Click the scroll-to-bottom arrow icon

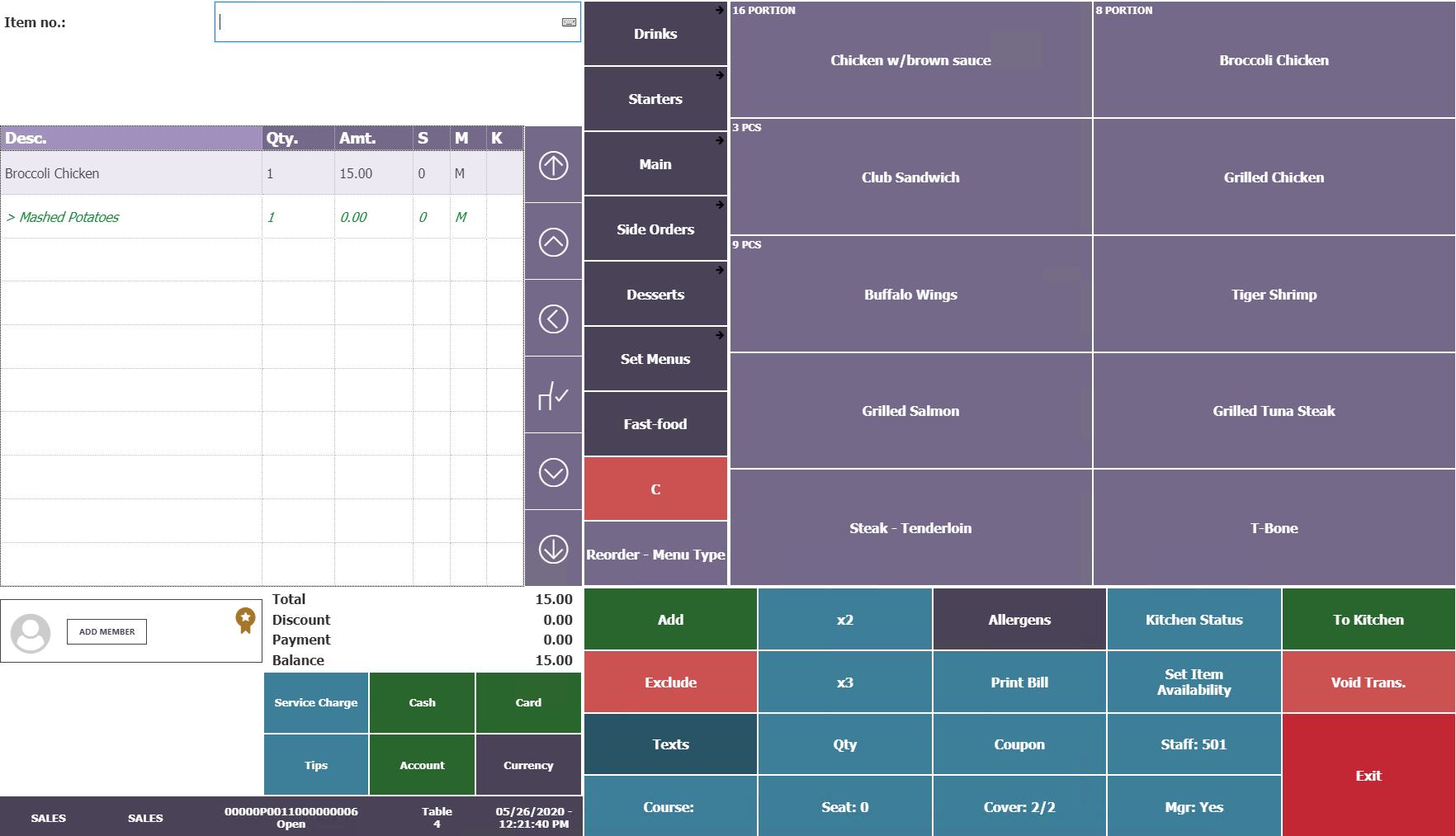[553, 549]
